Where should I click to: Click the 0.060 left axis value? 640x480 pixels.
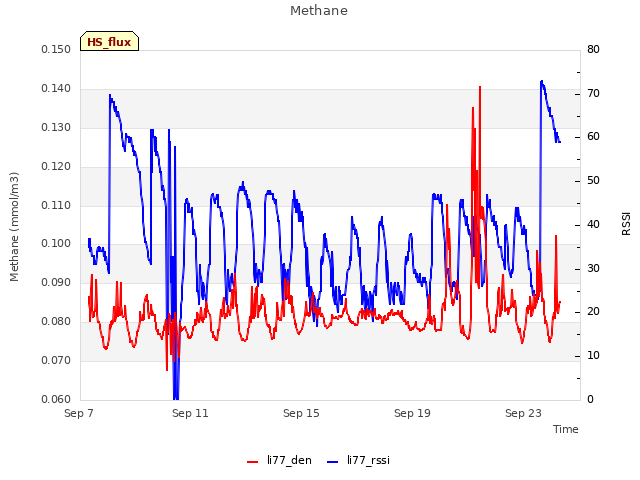click(56, 399)
